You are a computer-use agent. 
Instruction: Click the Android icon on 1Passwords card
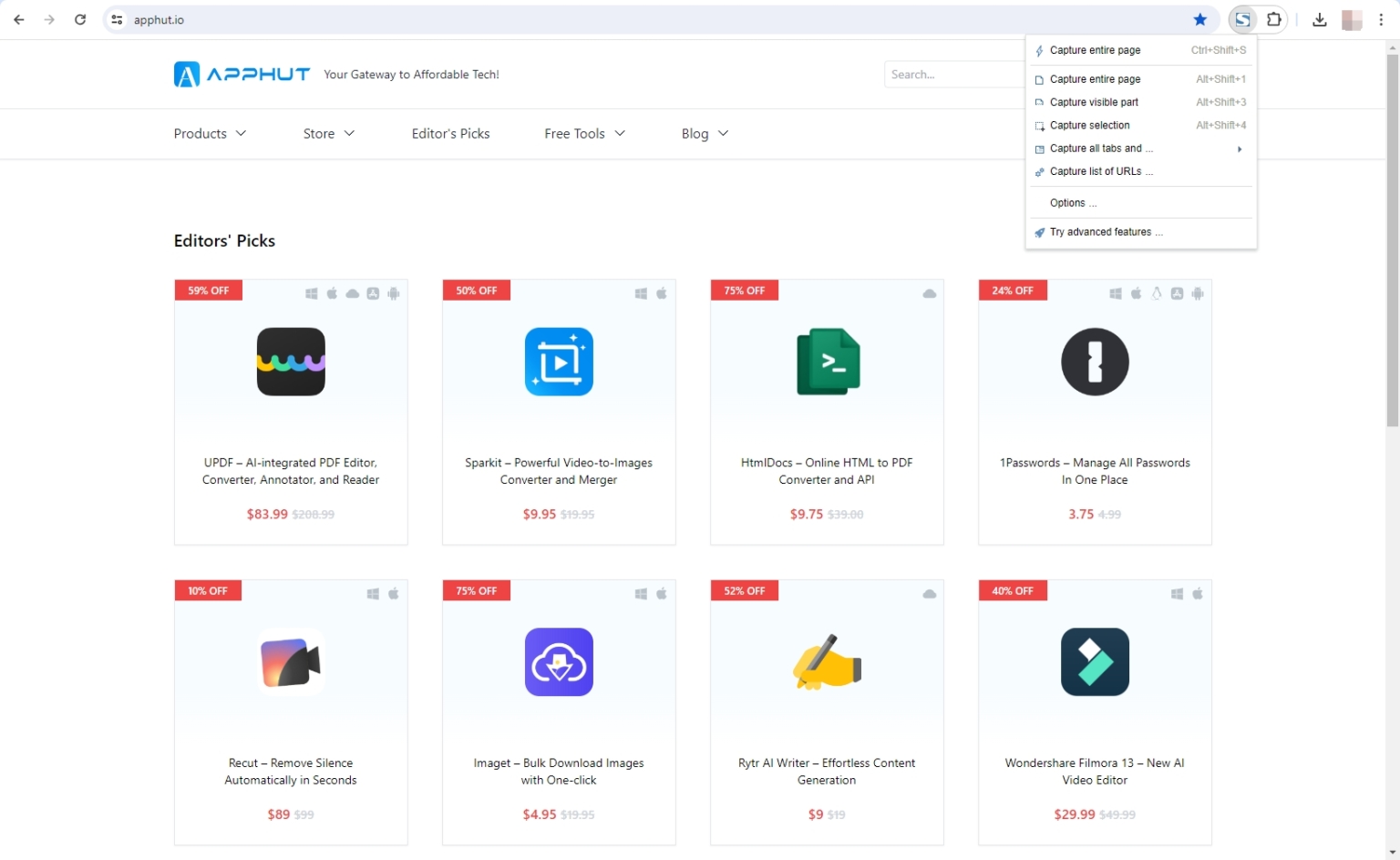coord(1198,293)
